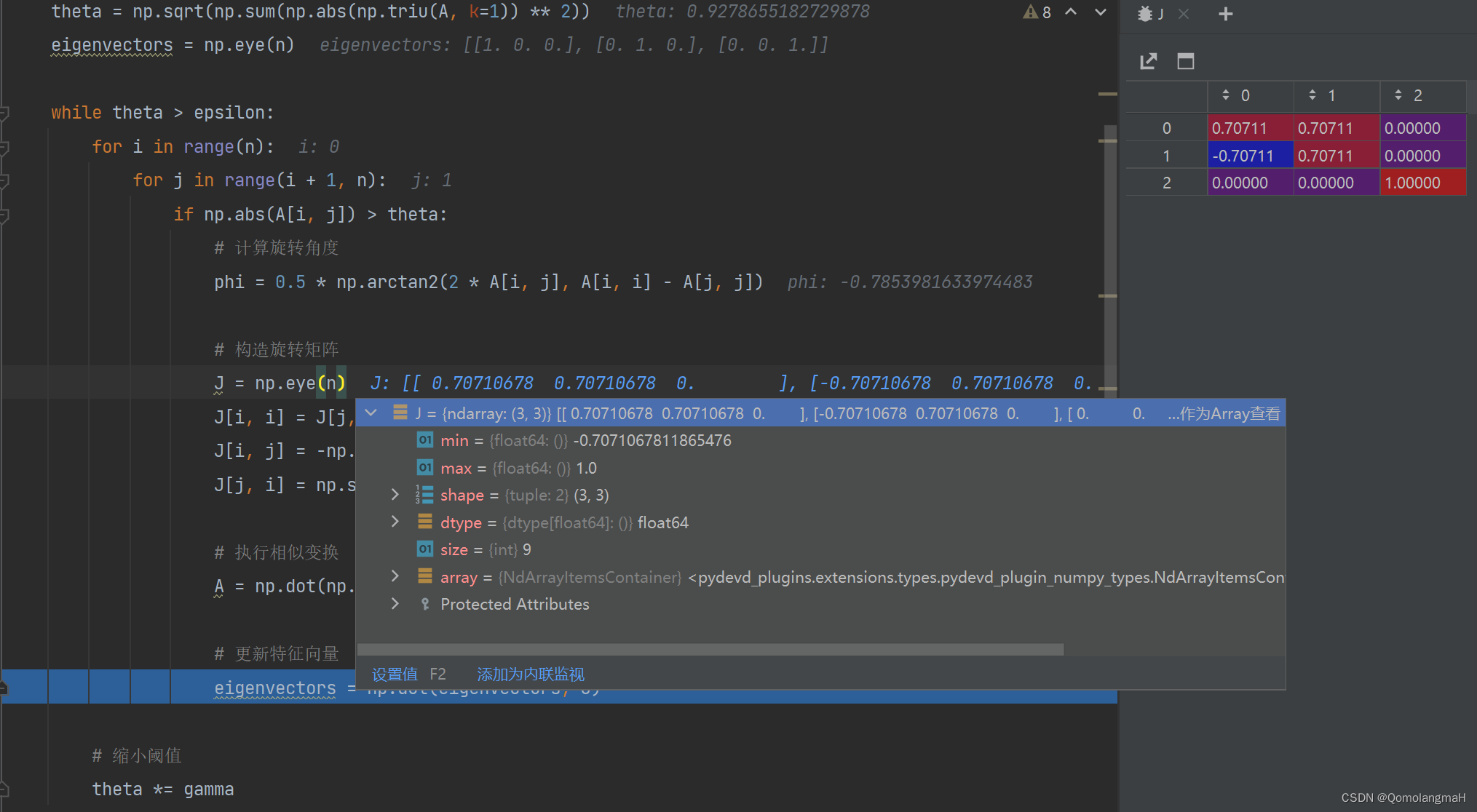Click 添加为内联监视 link
The width and height of the screenshot is (1477, 812).
click(531, 674)
